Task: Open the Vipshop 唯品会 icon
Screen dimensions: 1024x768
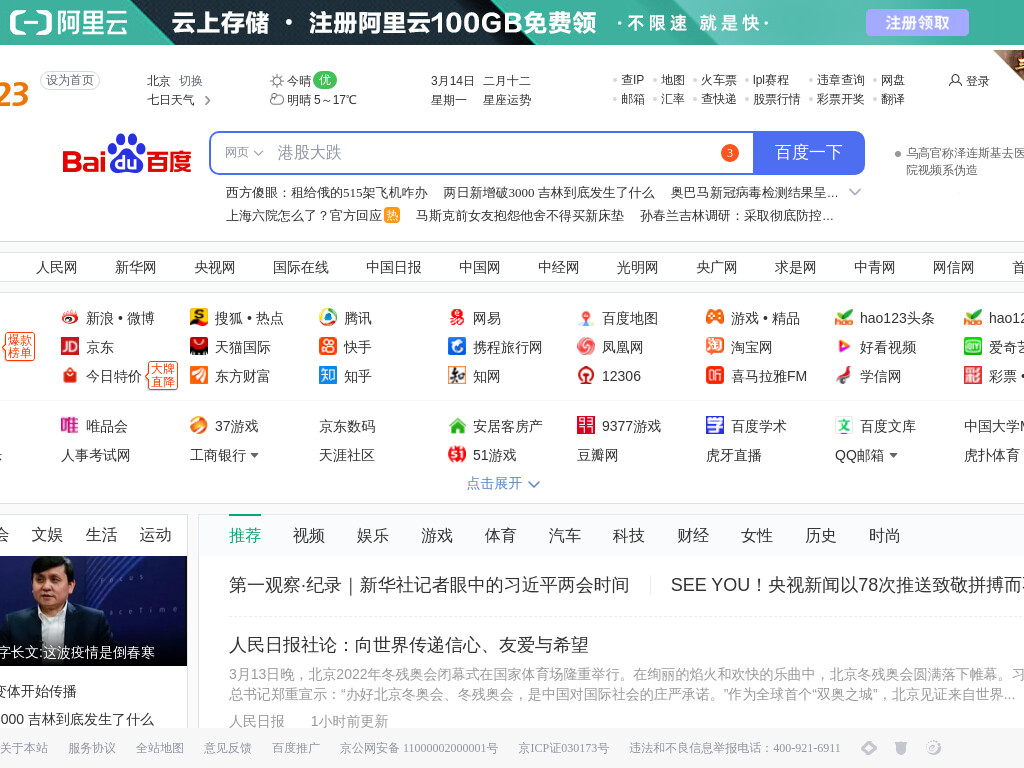Action: pos(70,425)
